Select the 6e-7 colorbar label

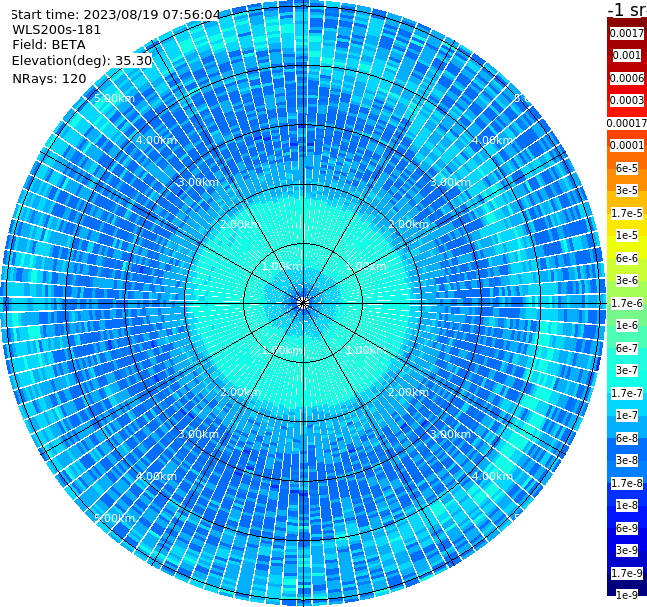point(627,348)
